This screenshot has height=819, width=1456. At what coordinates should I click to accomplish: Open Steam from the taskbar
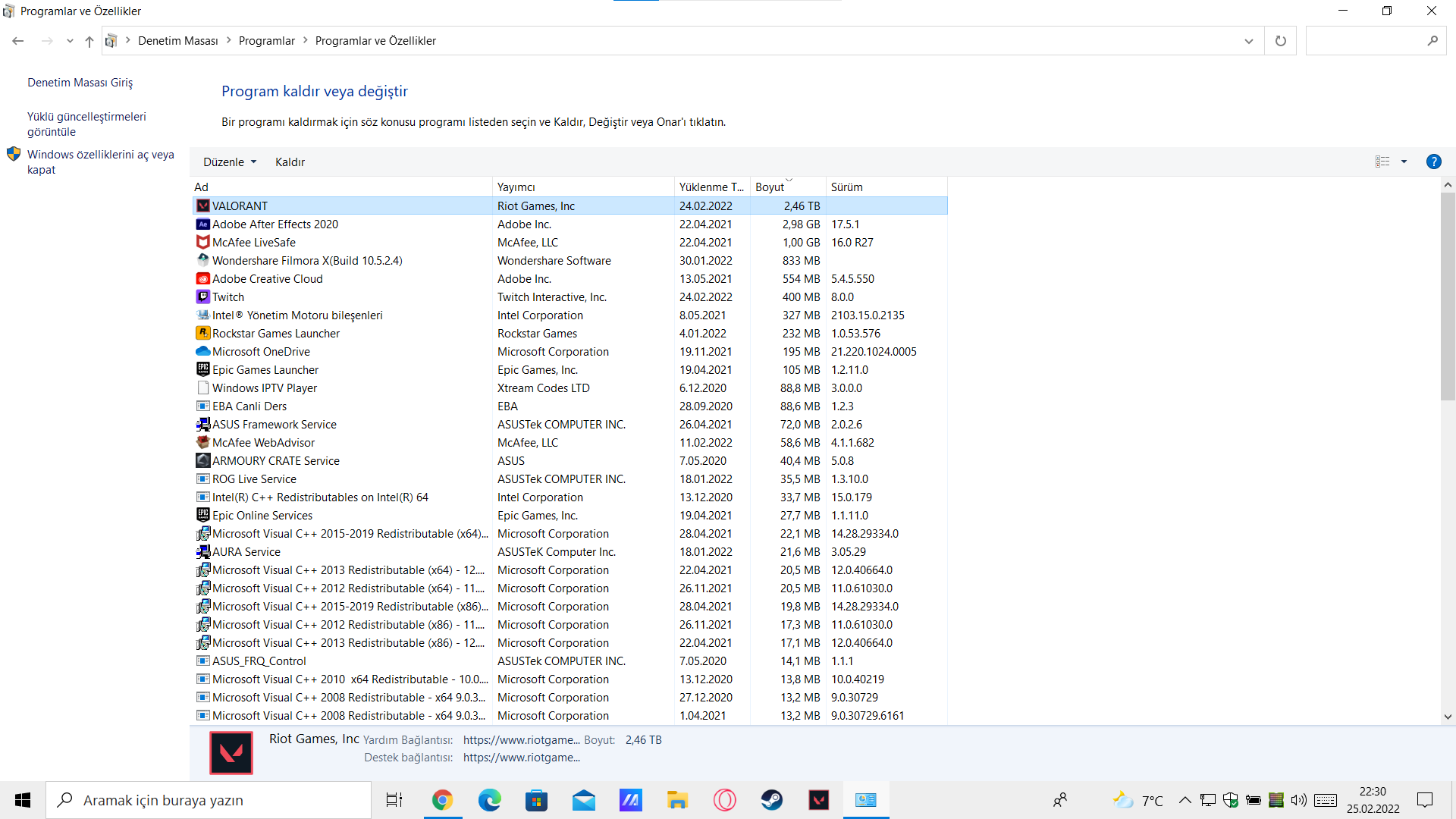pyautogui.click(x=771, y=800)
